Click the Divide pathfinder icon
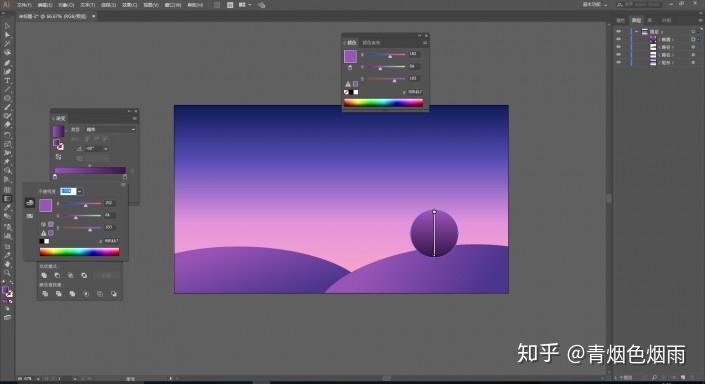Image resolution: width=705 pixels, height=384 pixels. point(45,294)
